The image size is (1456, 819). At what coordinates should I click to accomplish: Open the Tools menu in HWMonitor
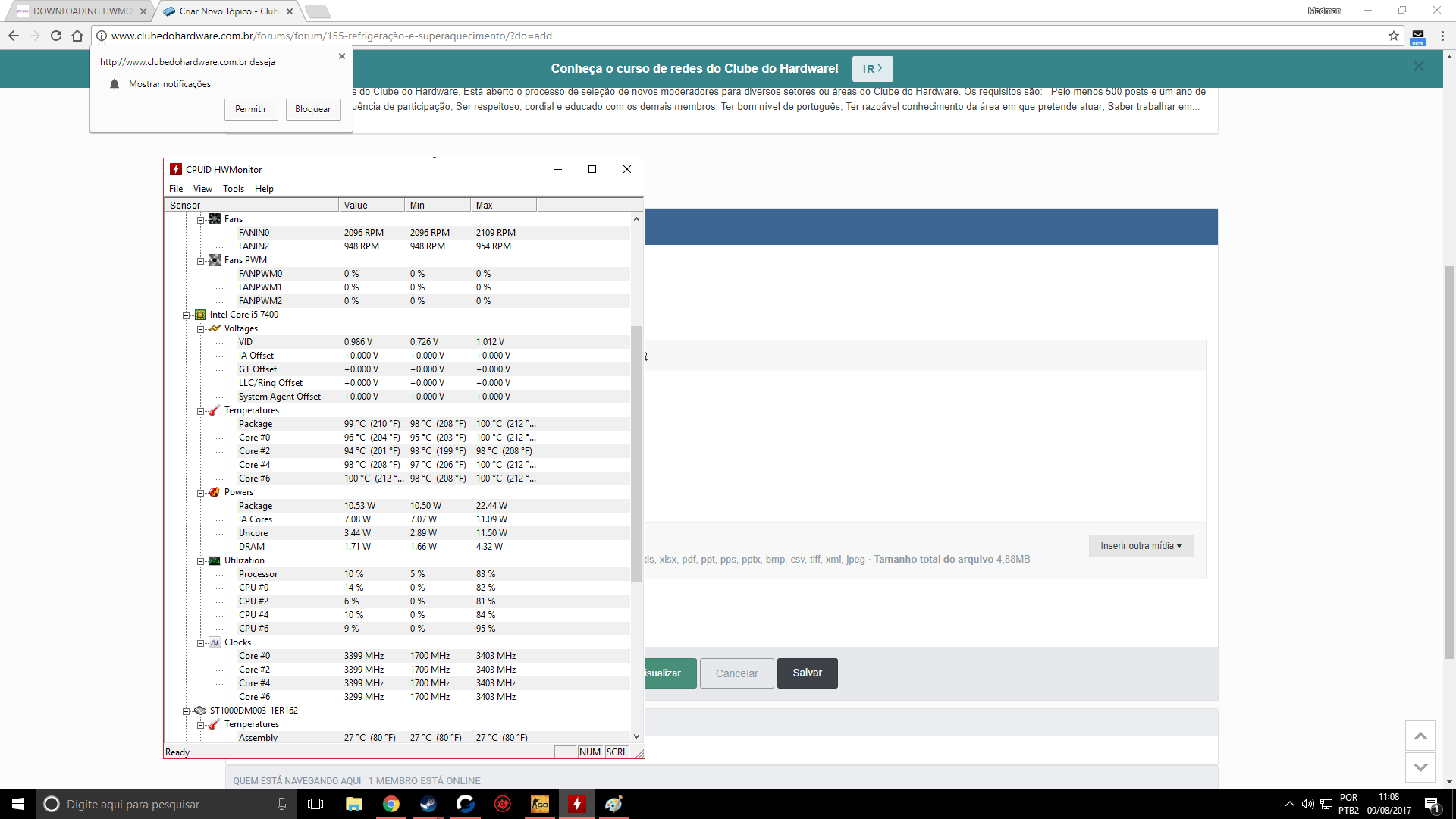(234, 189)
